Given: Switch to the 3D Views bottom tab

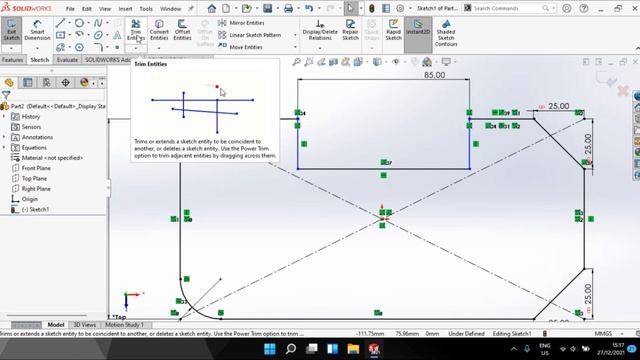Looking at the screenshot, I should [84, 325].
